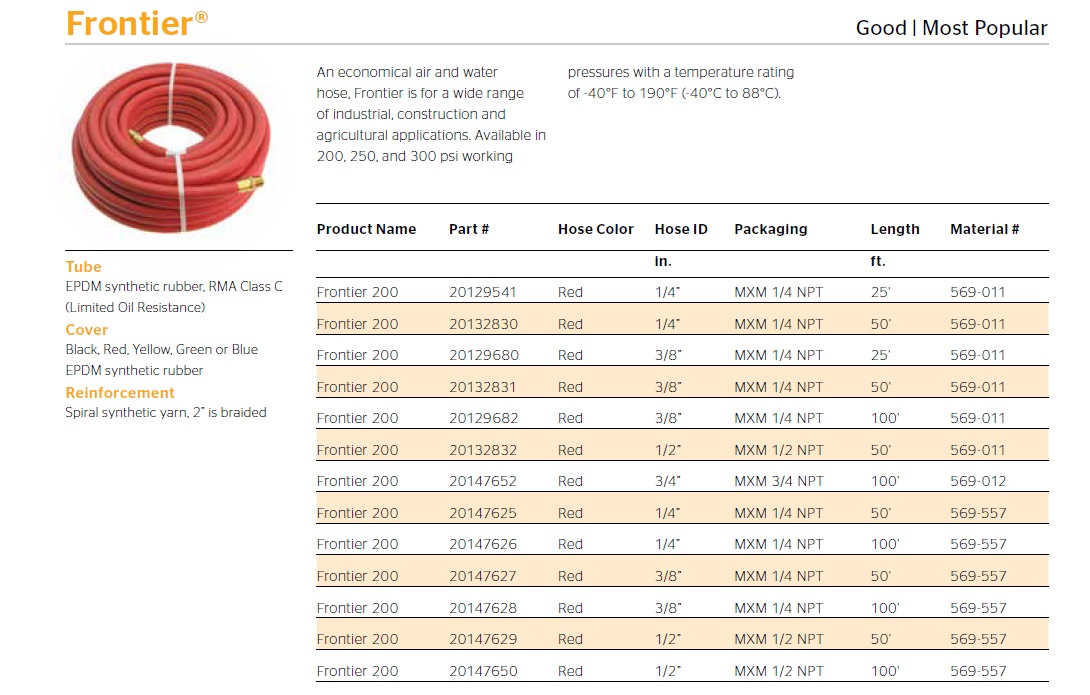This screenshot has width=1090, height=695.
Task: Click the Packaging column header
Action: [771, 229]
